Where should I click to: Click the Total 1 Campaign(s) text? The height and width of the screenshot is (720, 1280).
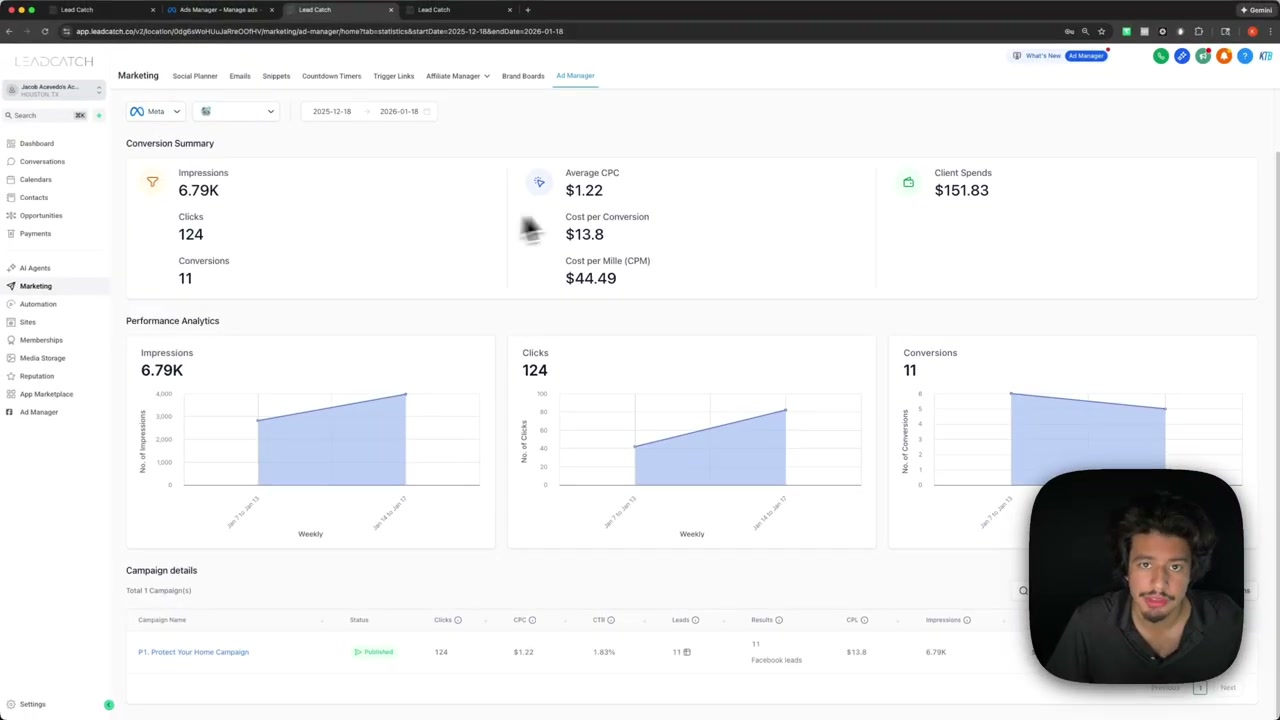(158, 590)
